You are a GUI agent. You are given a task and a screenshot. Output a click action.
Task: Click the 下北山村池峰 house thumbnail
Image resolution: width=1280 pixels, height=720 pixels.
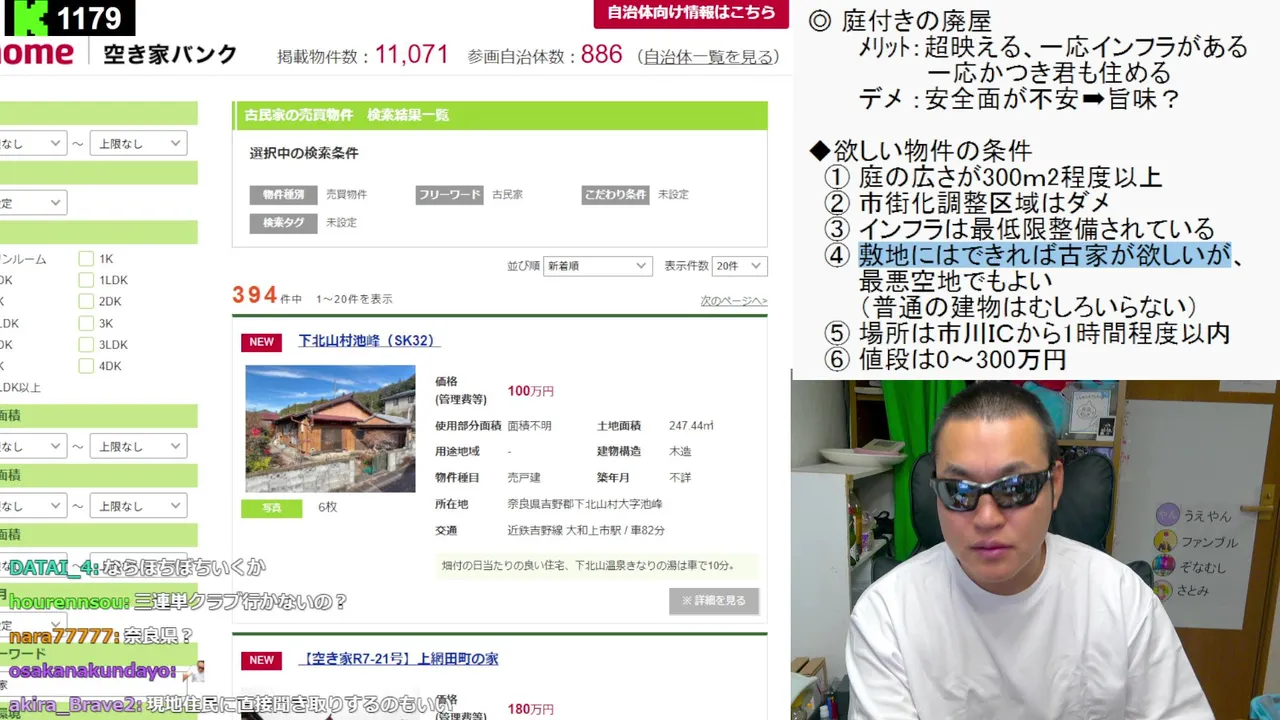[x=330, y=428]
